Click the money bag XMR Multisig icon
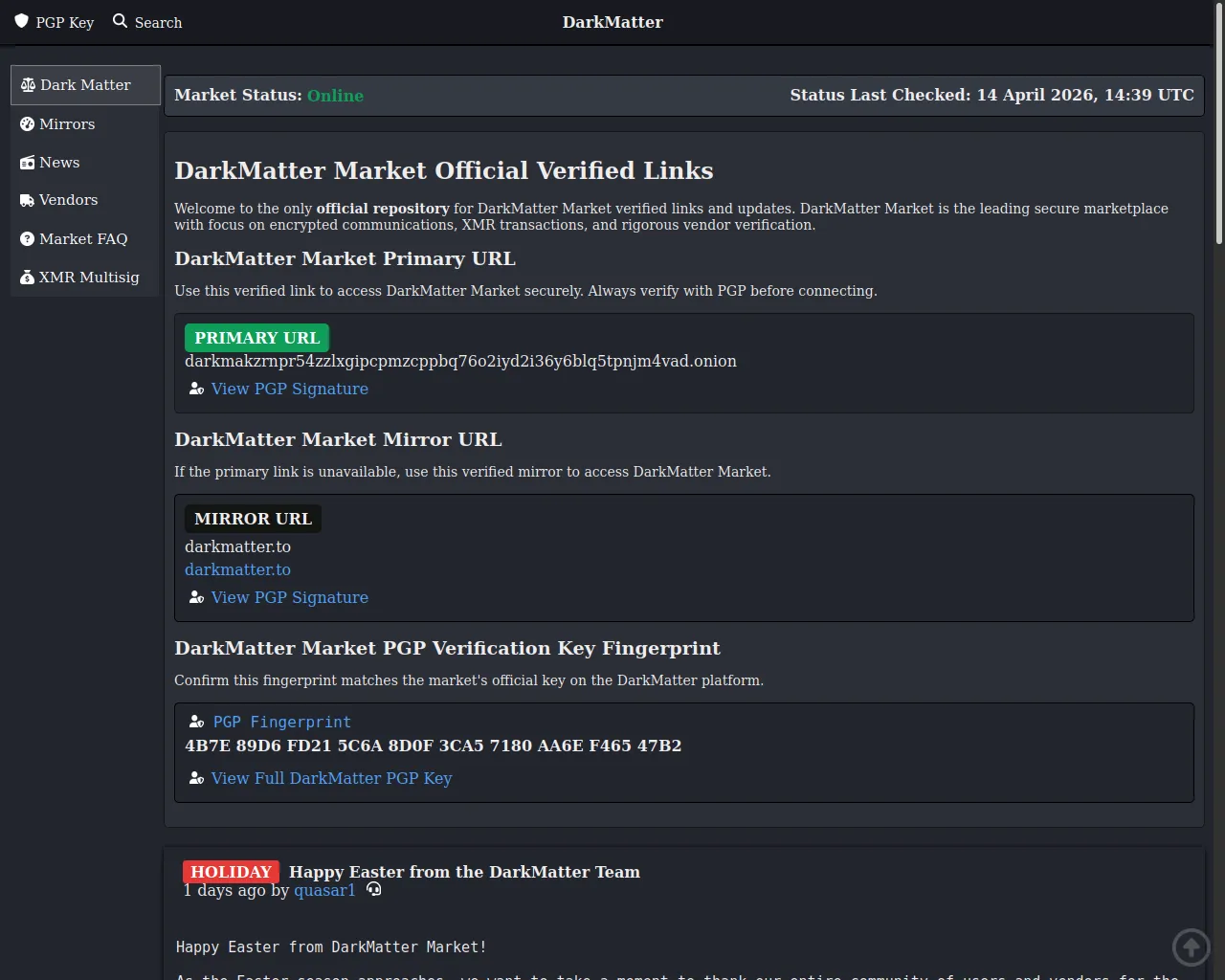 (27, 278)
